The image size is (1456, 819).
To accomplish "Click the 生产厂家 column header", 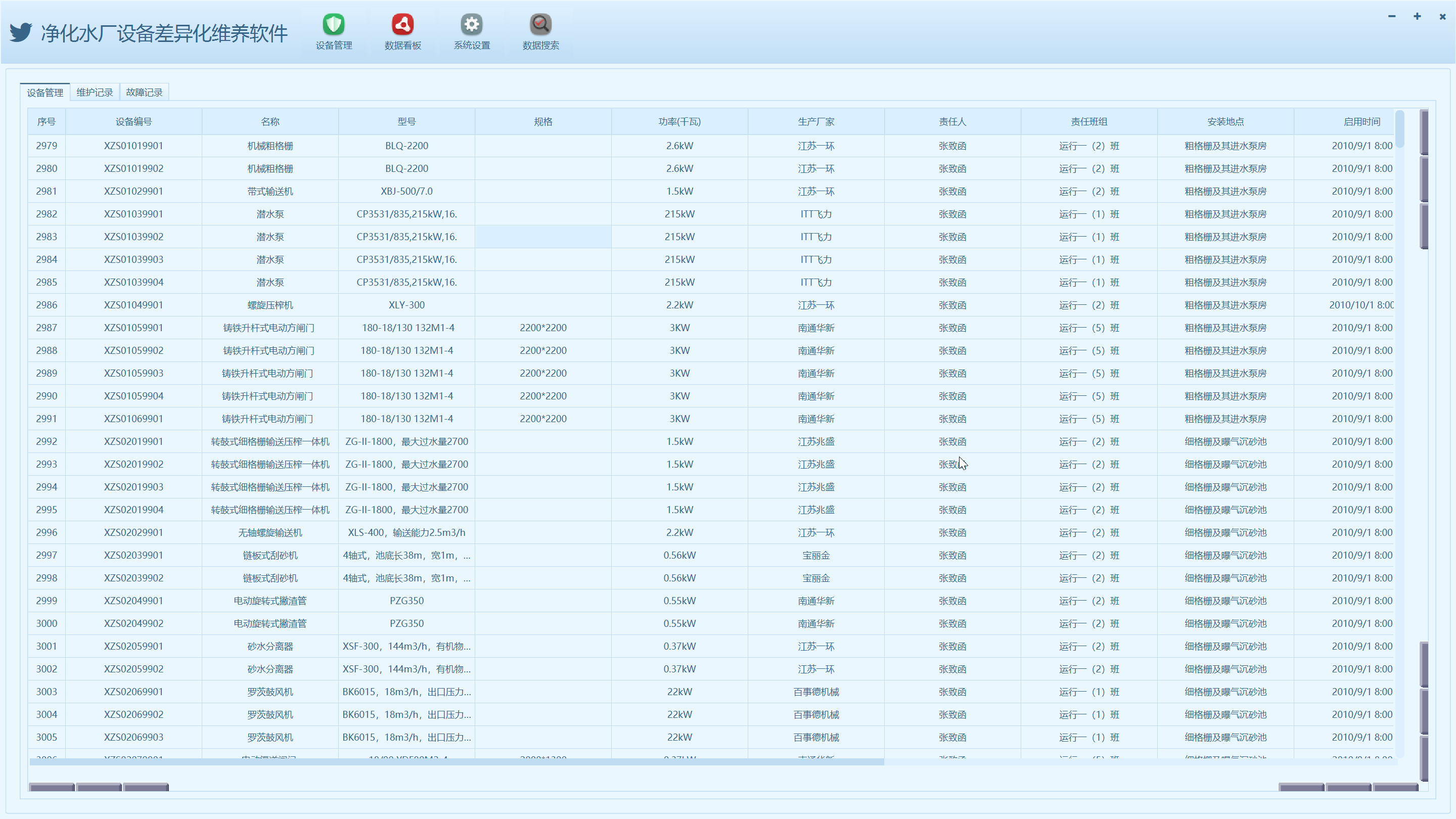I will click(x=816, y=121).
